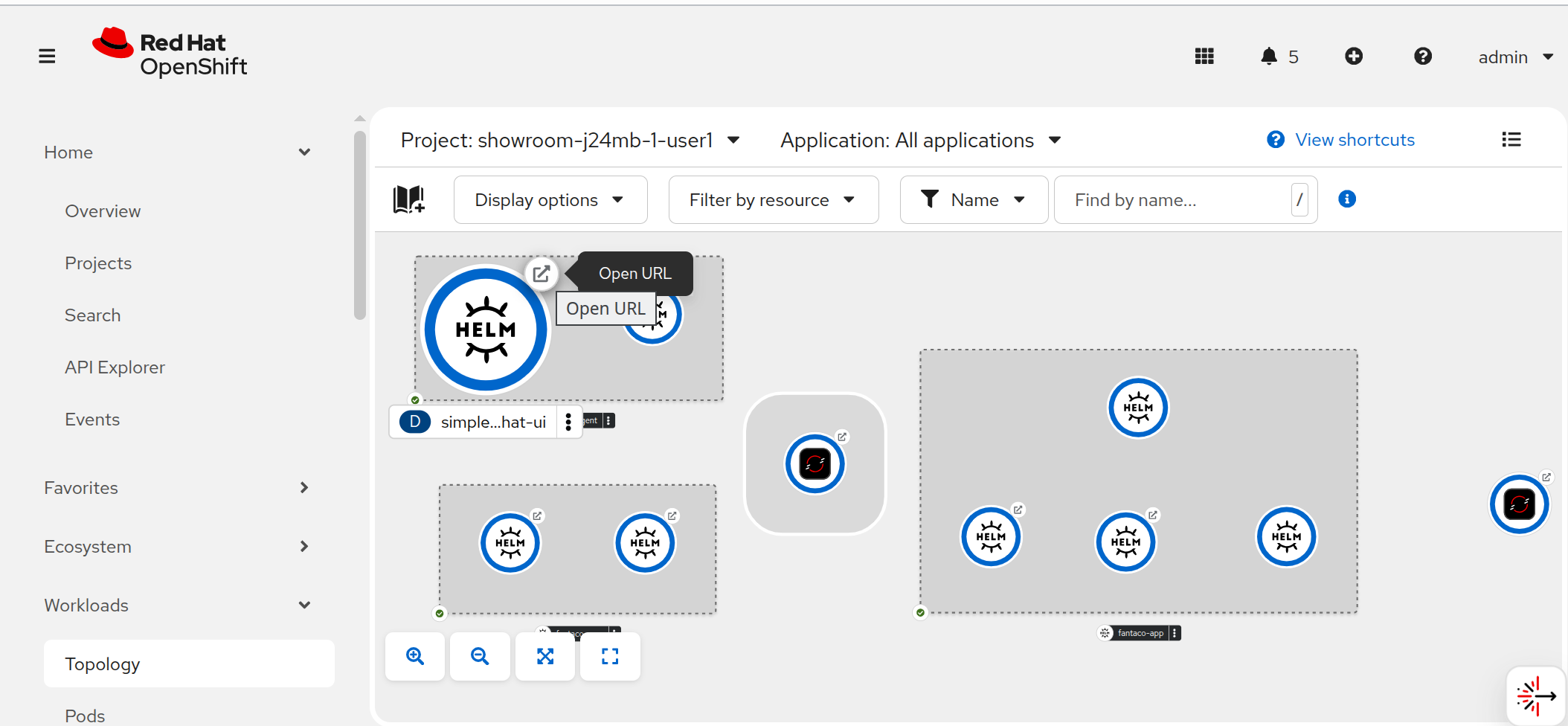Click the hamburger navigation menu icon
This screenshot has height=726, width=1568.
47,57
